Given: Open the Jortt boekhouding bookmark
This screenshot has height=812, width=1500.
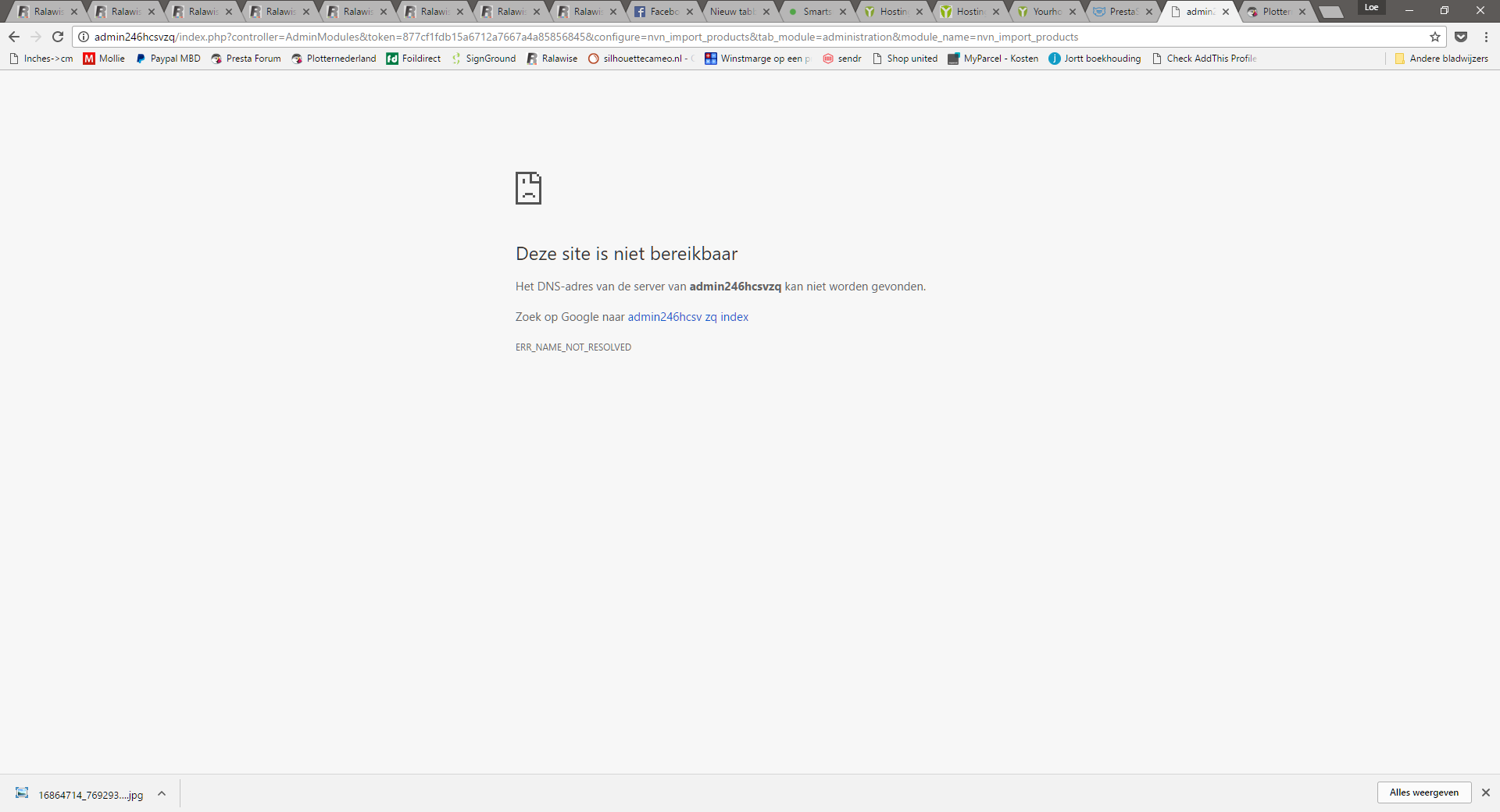Looking at the screenshot, I should (1095, 59).
